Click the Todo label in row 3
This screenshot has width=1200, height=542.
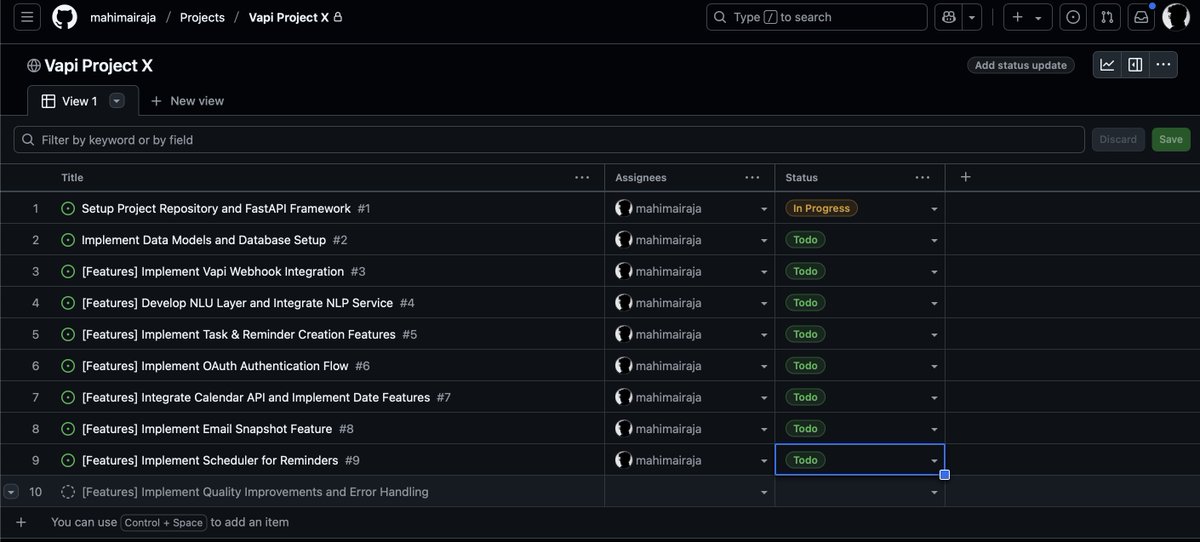pyautogui.click(x=805, y=272)
